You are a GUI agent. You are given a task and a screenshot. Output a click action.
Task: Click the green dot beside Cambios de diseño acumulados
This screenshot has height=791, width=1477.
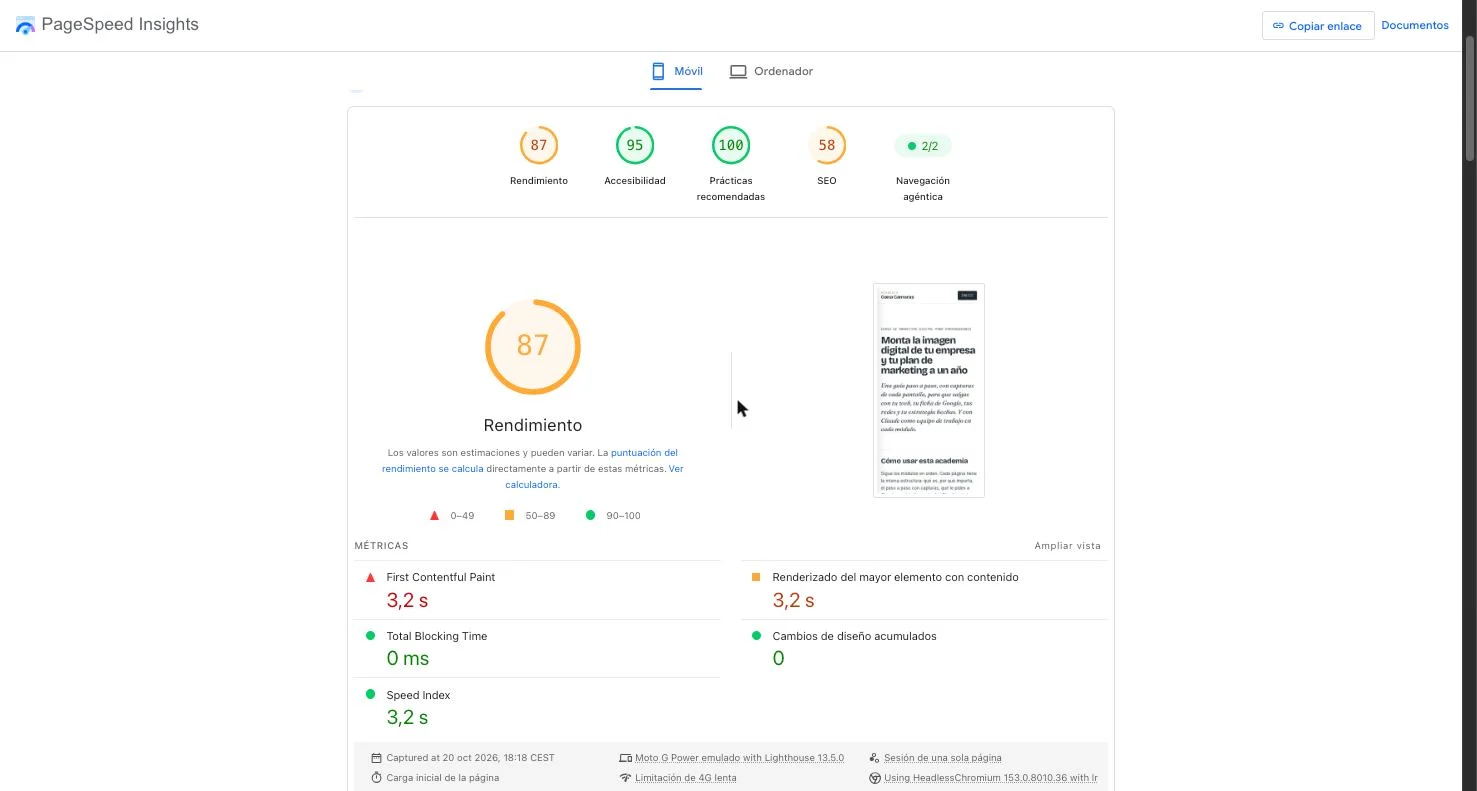point(756,636)
